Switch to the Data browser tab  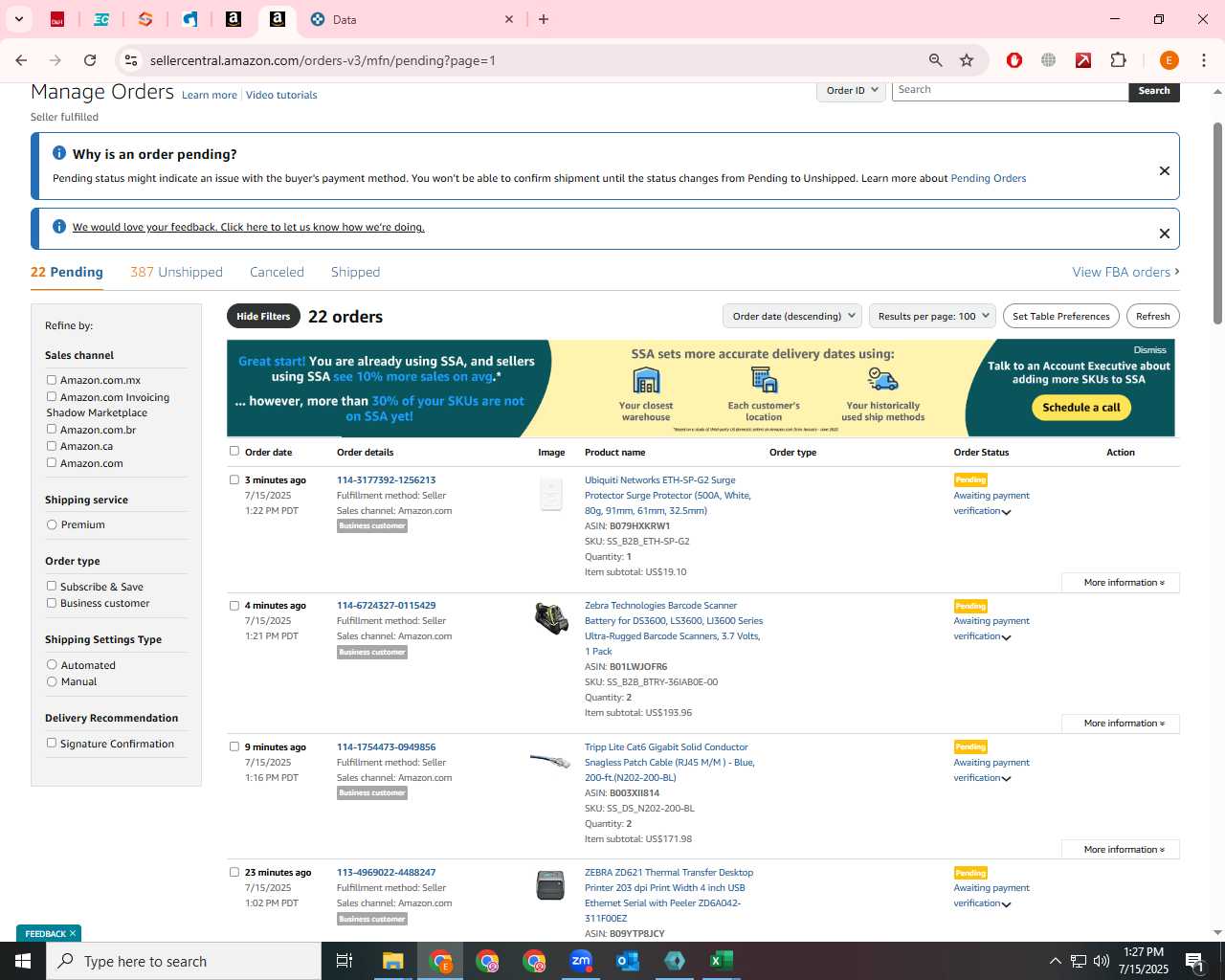click(x=412, y=19)
